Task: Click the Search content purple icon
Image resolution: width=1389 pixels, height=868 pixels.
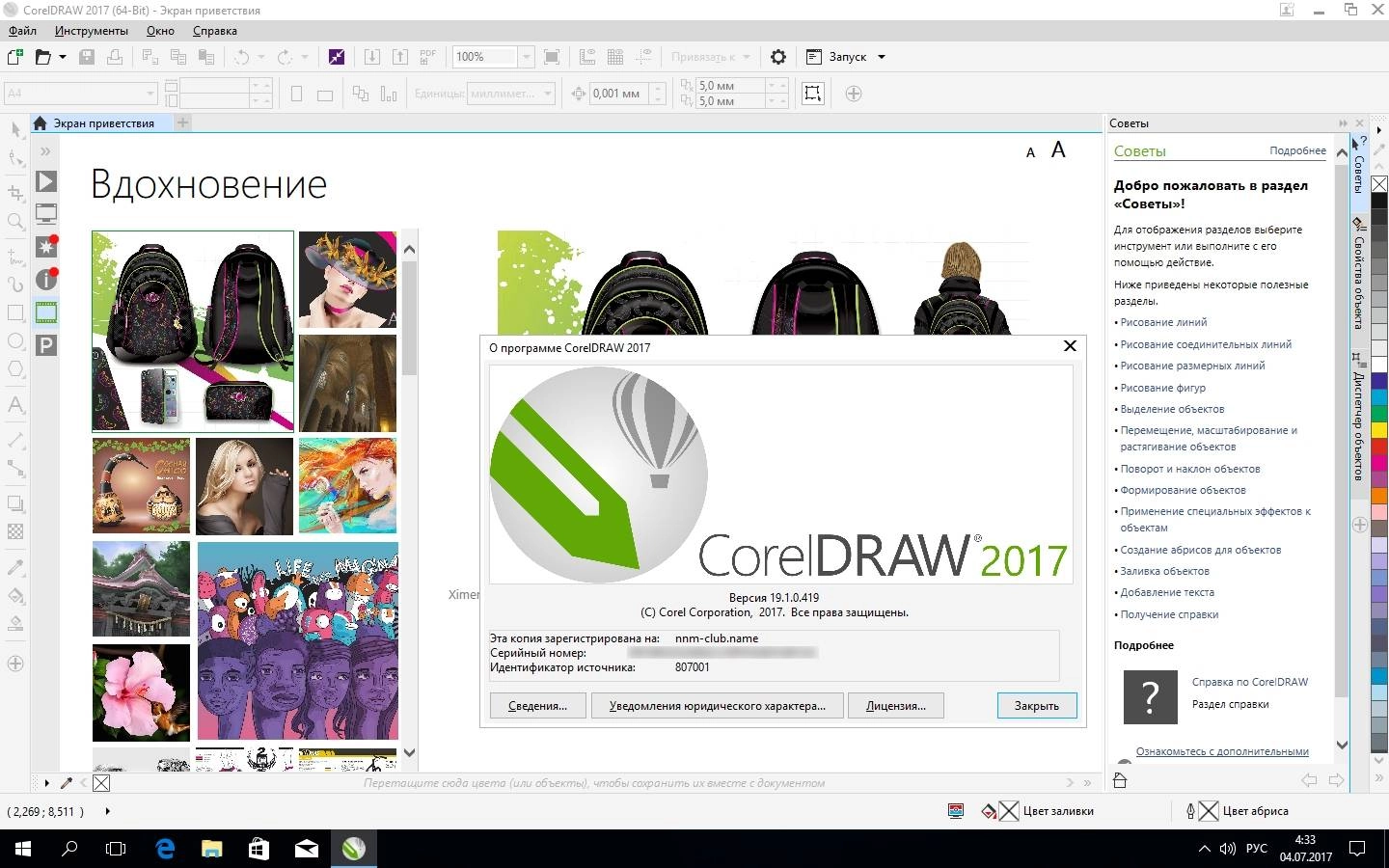Action: (x=336, y=57)
